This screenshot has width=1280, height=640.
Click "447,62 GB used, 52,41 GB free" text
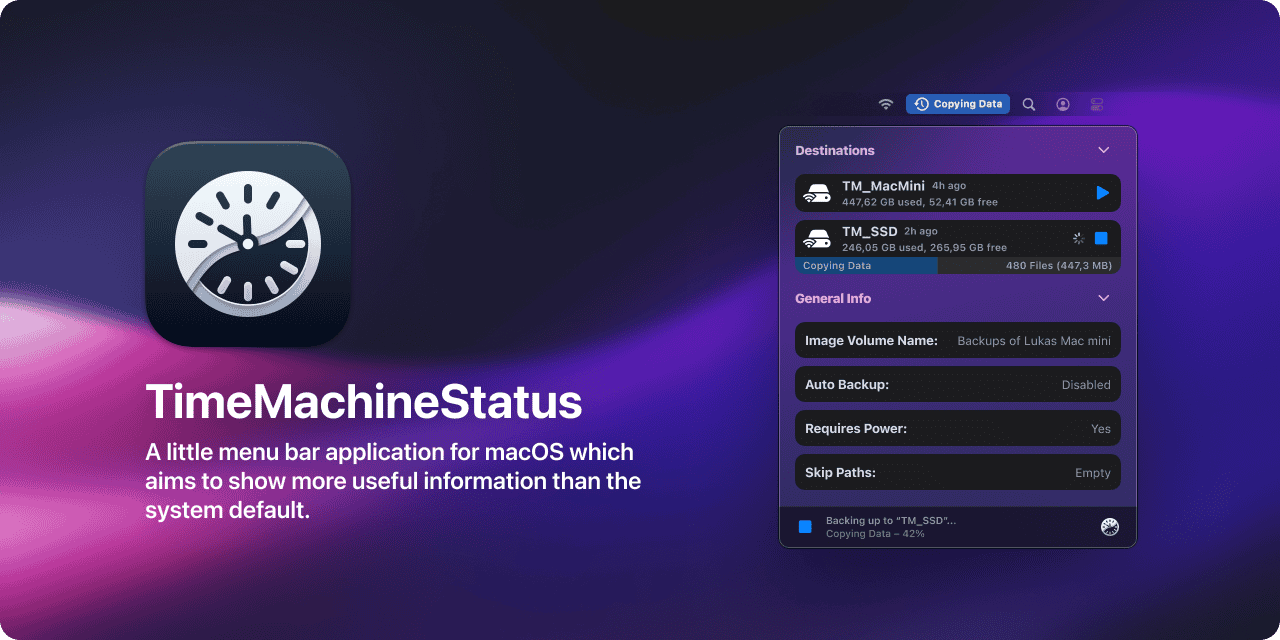pos(920,202)
